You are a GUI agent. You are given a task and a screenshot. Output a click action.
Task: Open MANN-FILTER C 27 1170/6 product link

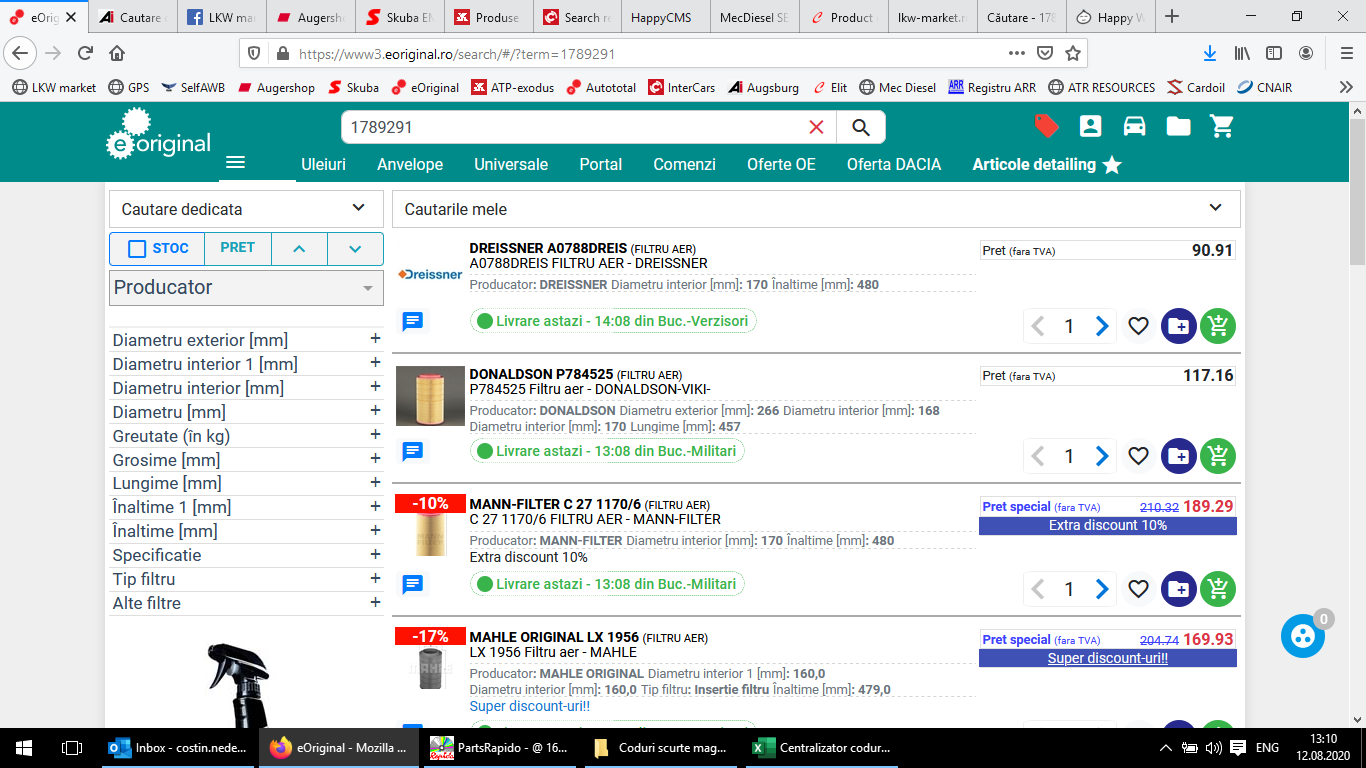tap(555, 504)
